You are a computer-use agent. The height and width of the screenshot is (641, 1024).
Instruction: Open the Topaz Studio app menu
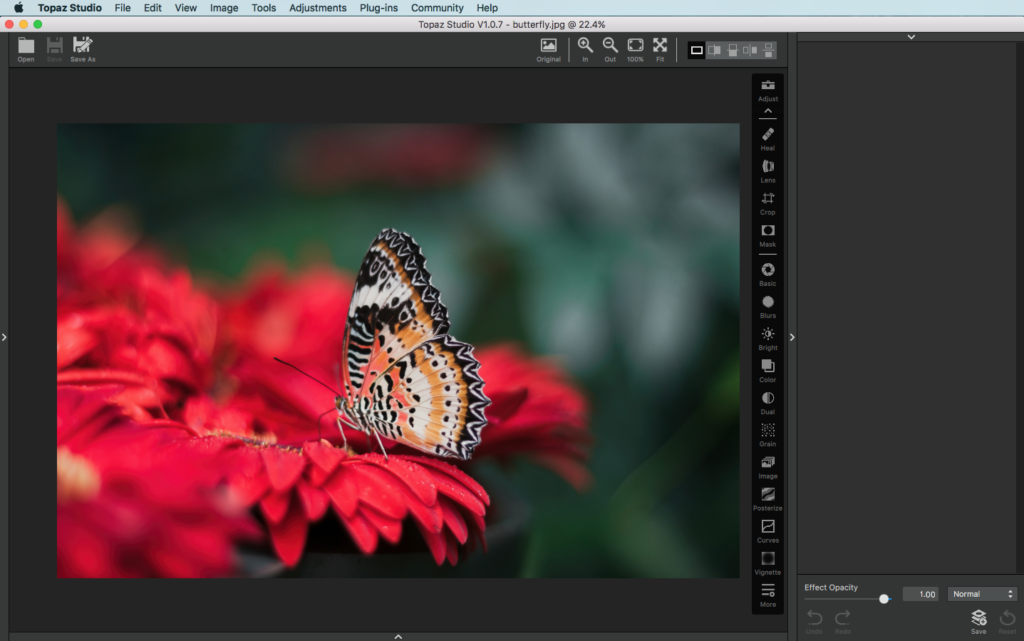[x=69, y=8]
